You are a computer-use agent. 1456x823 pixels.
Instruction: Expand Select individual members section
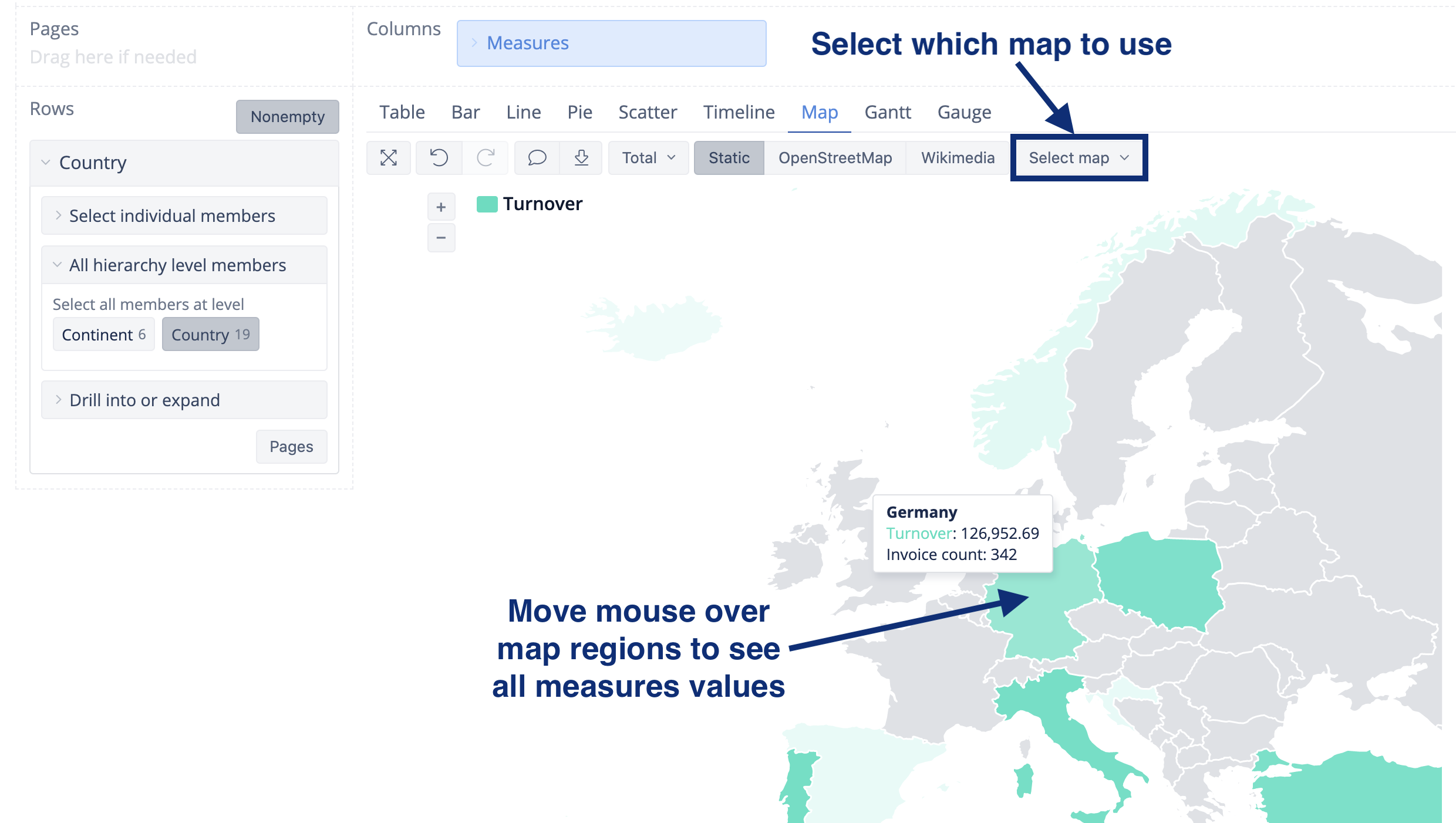point(172,216)
